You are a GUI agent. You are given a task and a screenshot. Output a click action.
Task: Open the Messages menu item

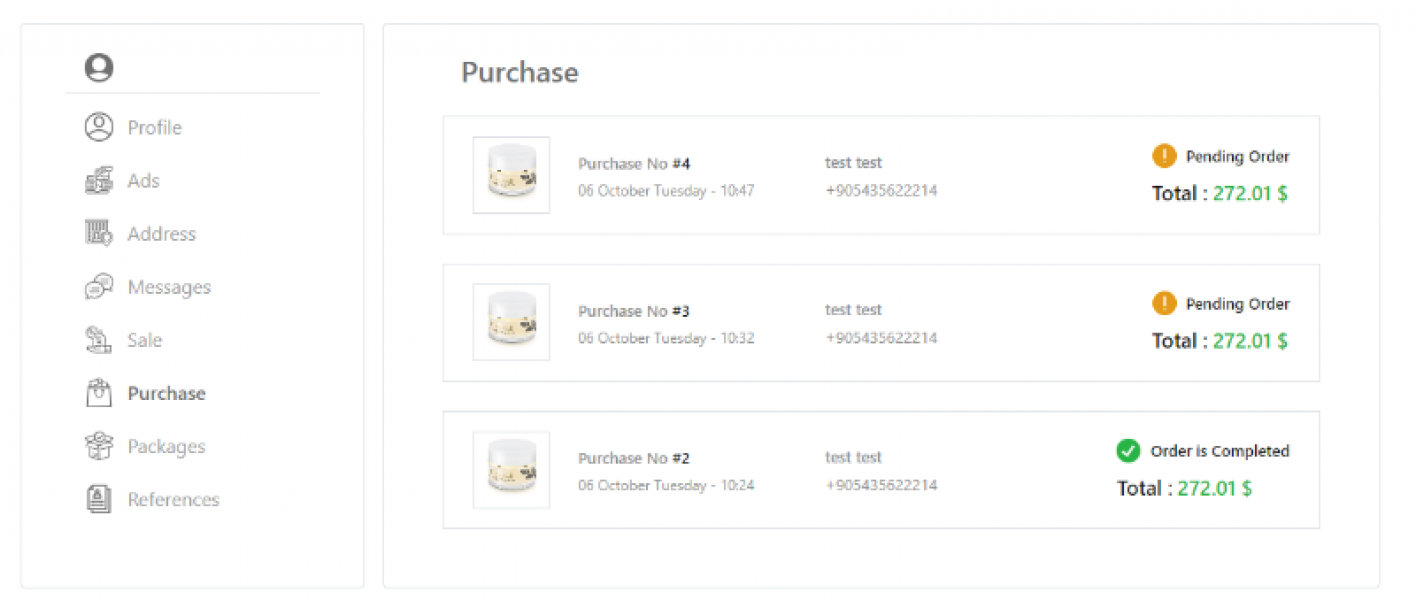[x=169, y=287]
